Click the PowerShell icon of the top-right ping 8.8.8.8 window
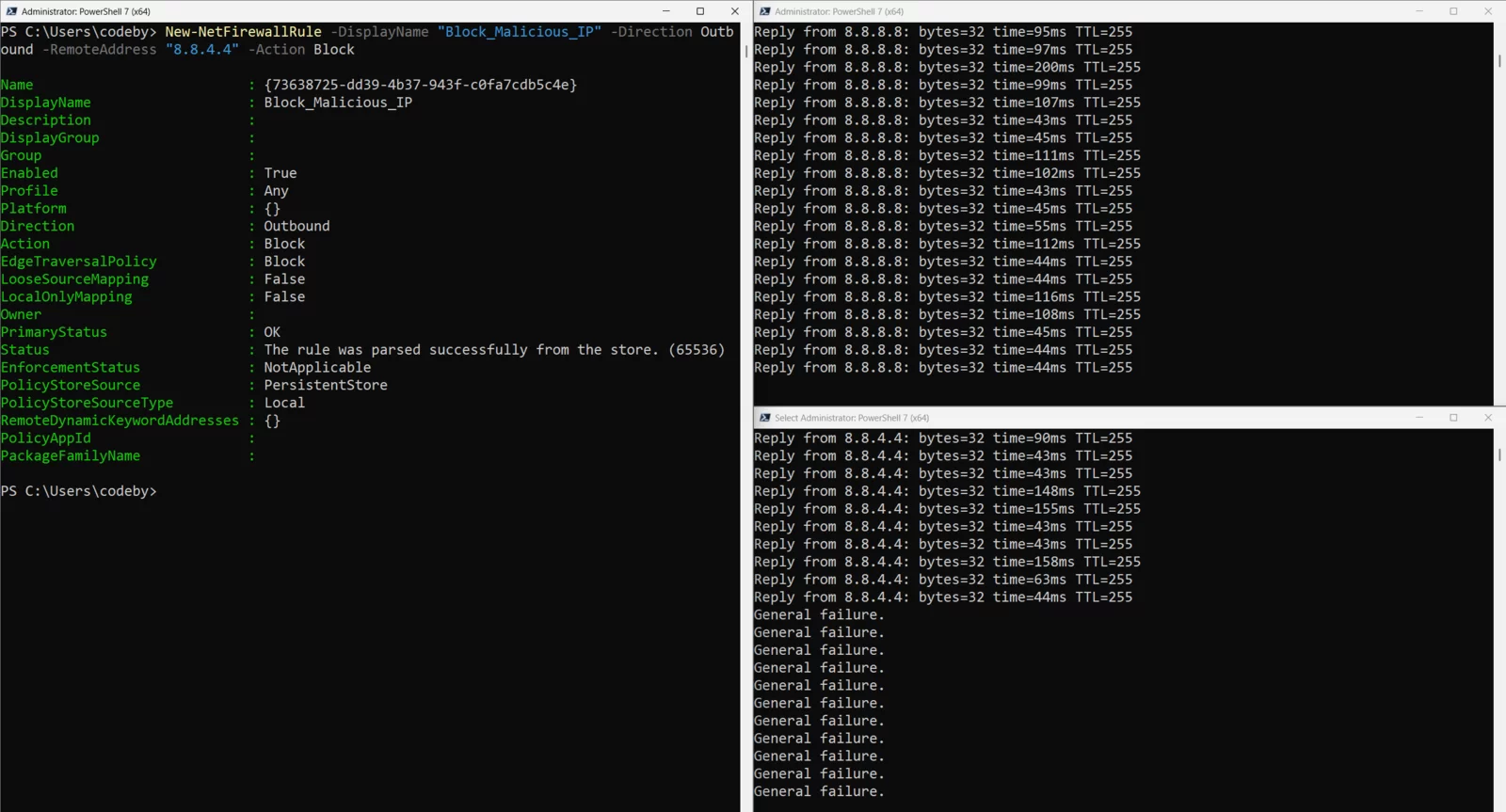 765,11
